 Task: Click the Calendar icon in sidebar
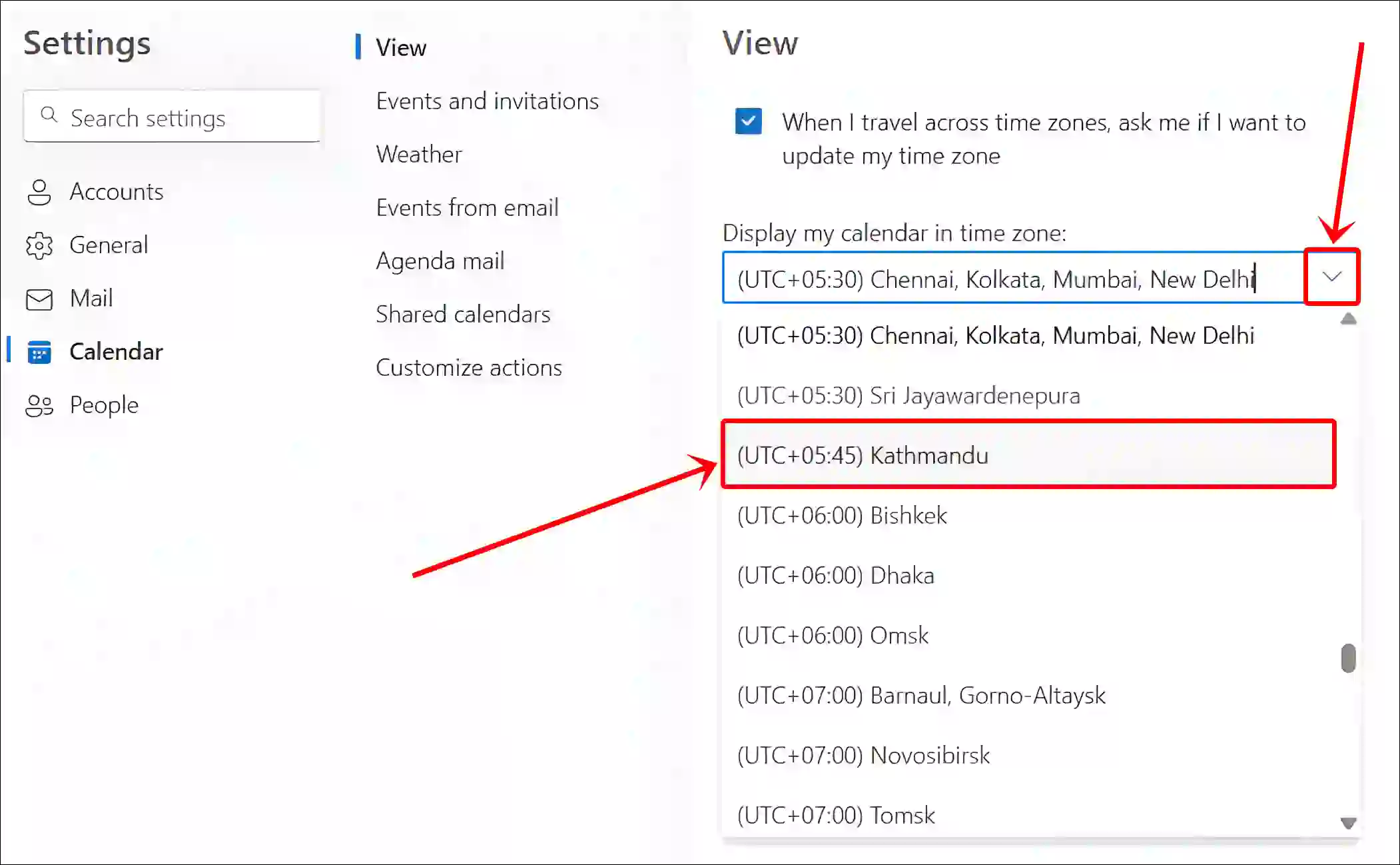pyautogui.click(x=38, y=351)
